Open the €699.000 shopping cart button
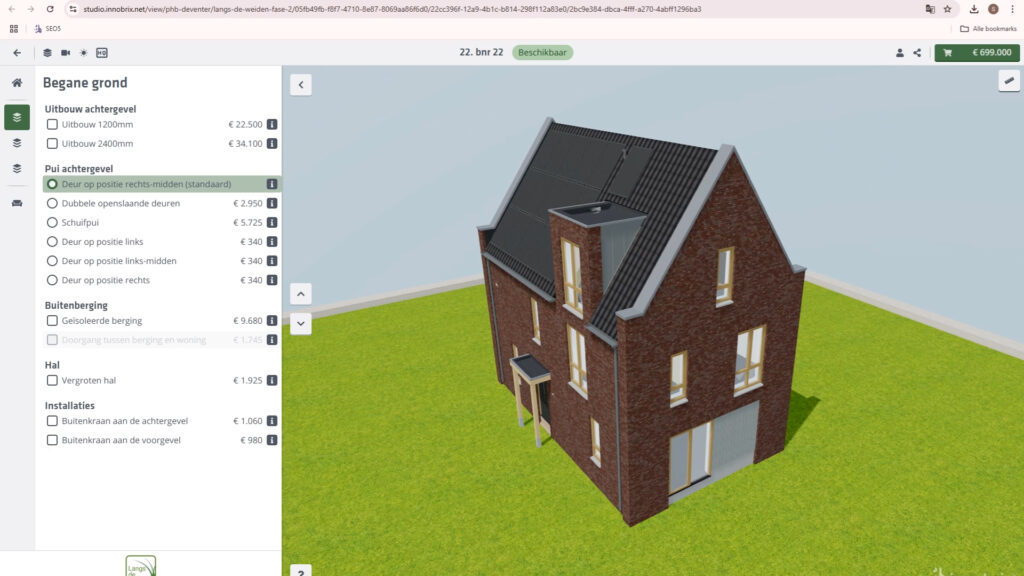 [x=976, y=53]
